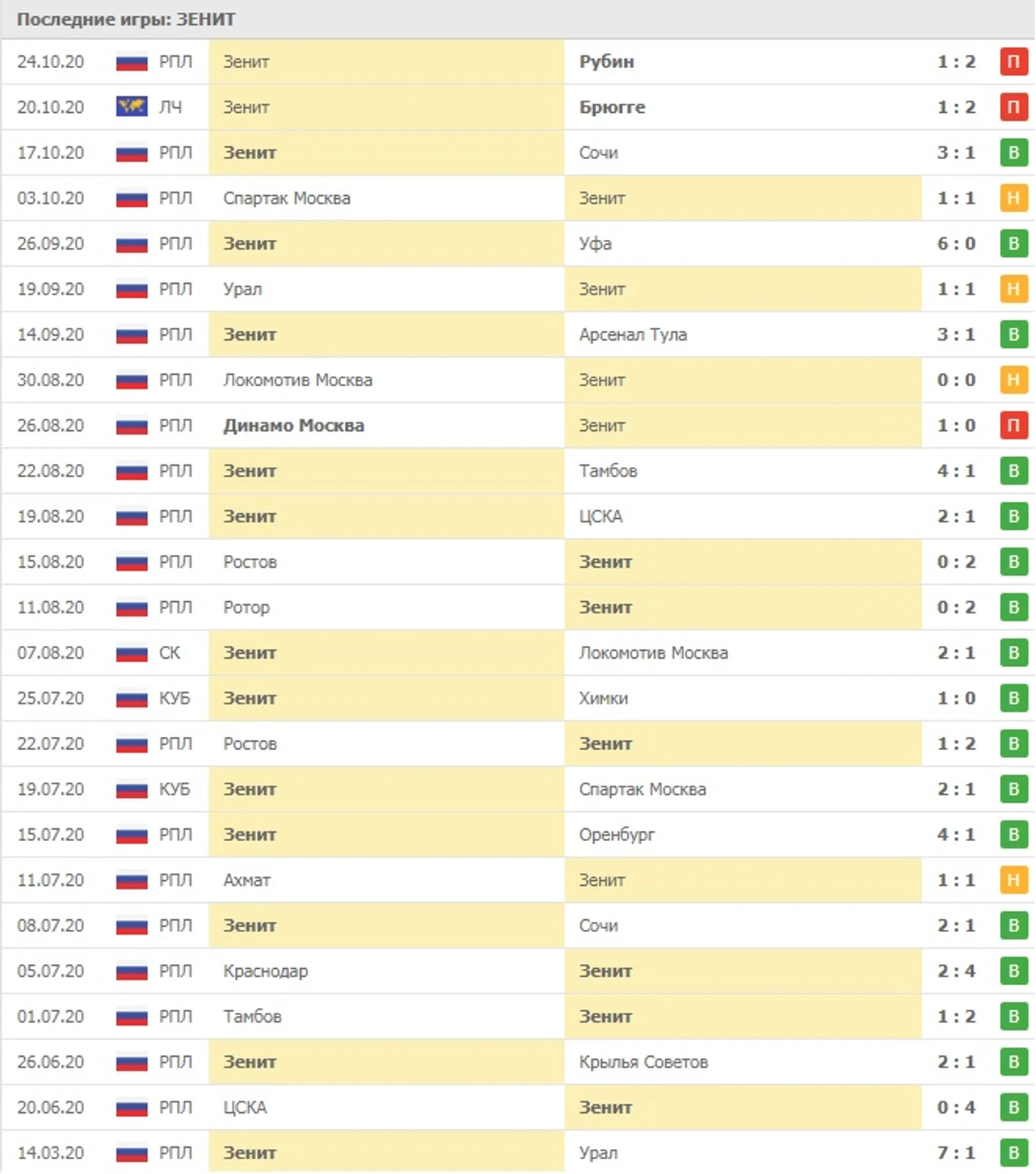Click Ростов in the 22.07.20 row

[x=250, y=743]
